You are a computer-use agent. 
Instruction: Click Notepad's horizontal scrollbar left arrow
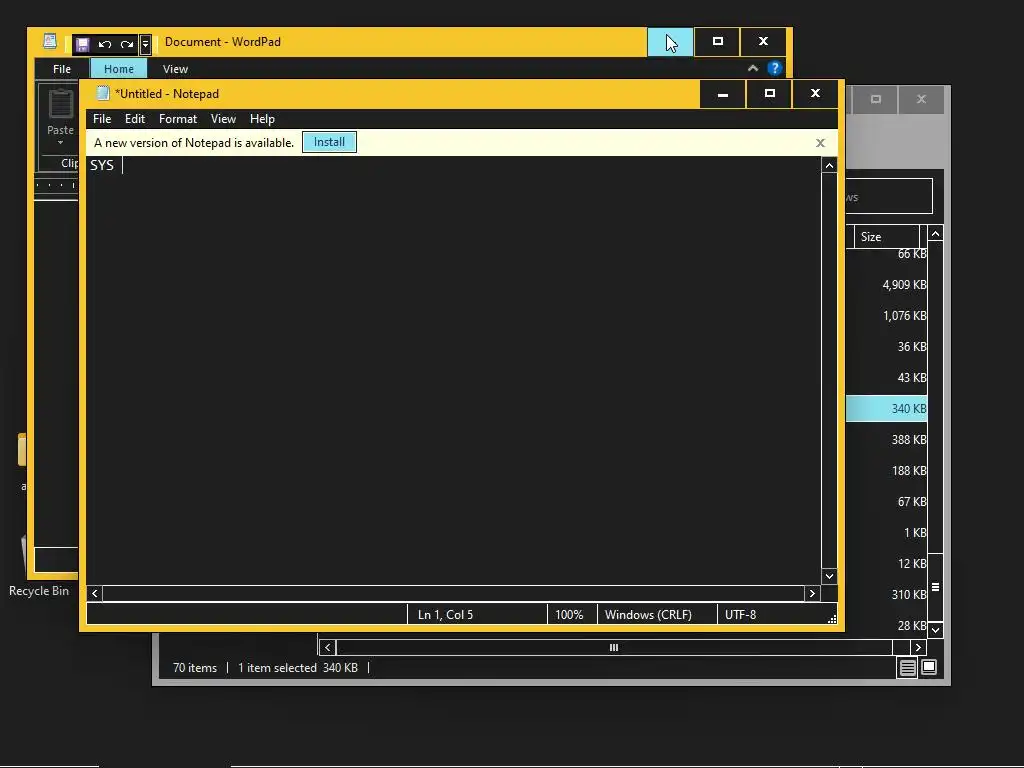tap(95, 593)
